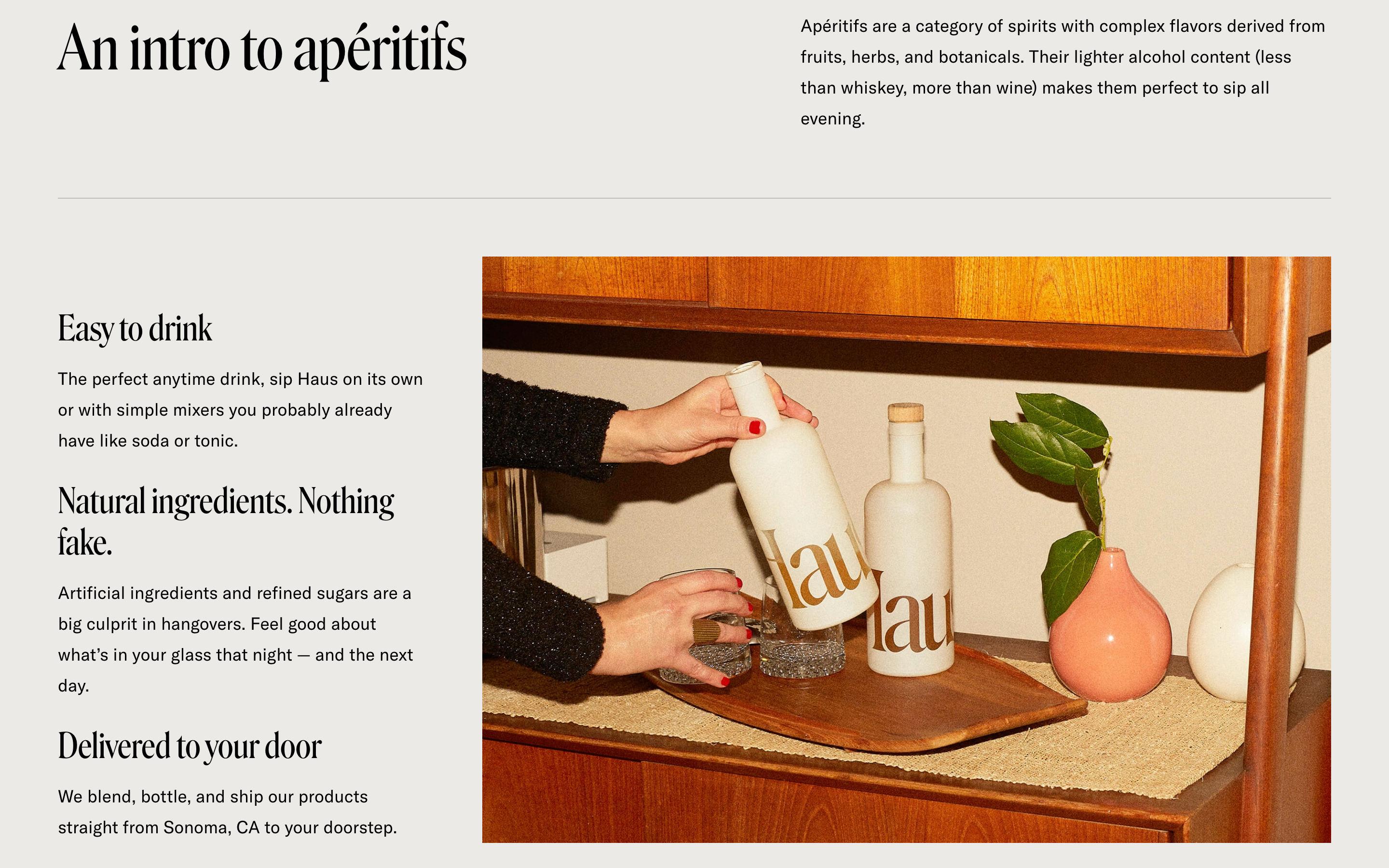1389x868 pixels.
Task: Click the 'Delivered to your door' heading
Action: click(190, 746)
